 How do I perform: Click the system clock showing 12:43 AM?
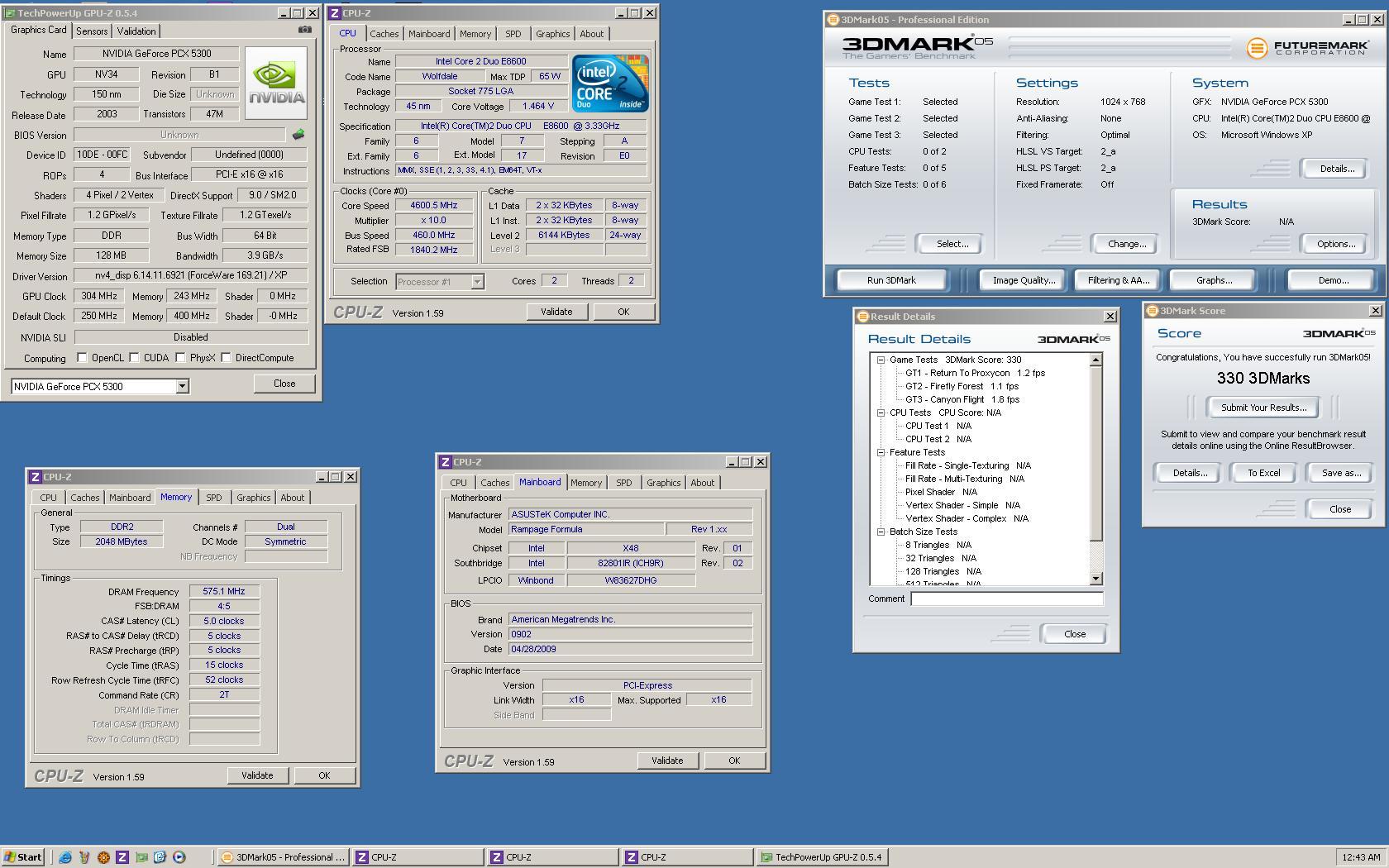pos(1360,857)
